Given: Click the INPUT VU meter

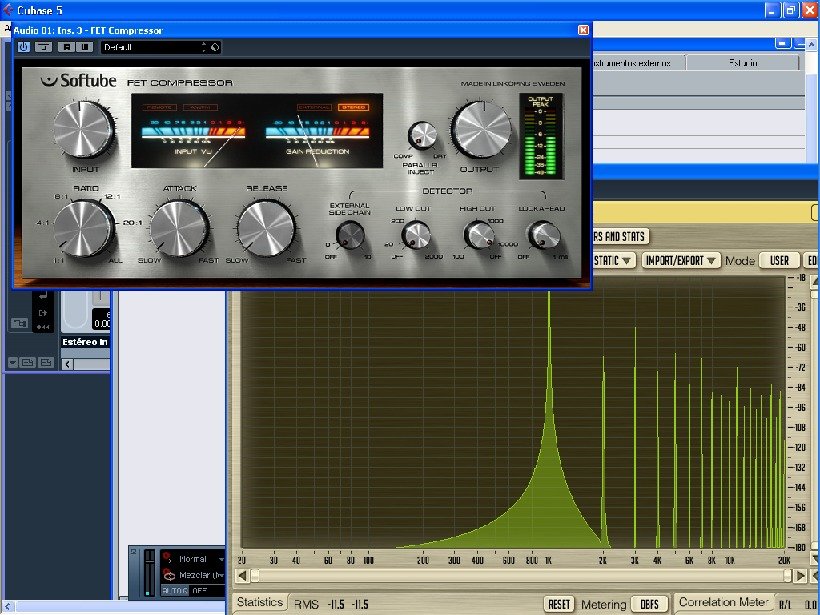Looking at the screenshot, I should click(x=193, y=137).
